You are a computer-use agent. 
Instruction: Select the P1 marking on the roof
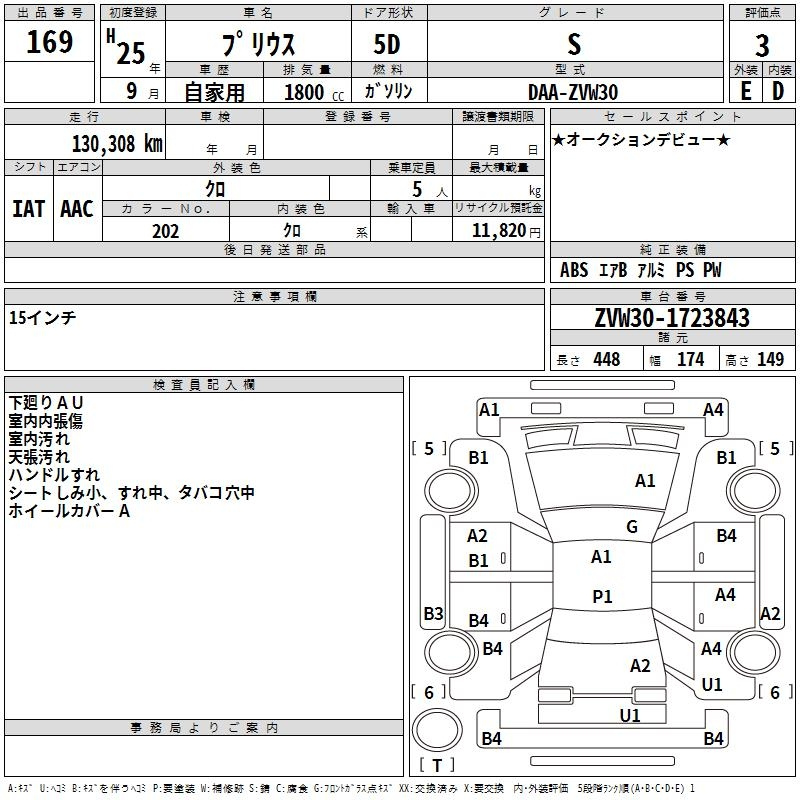pyautogui.click(x=601, y=596)
